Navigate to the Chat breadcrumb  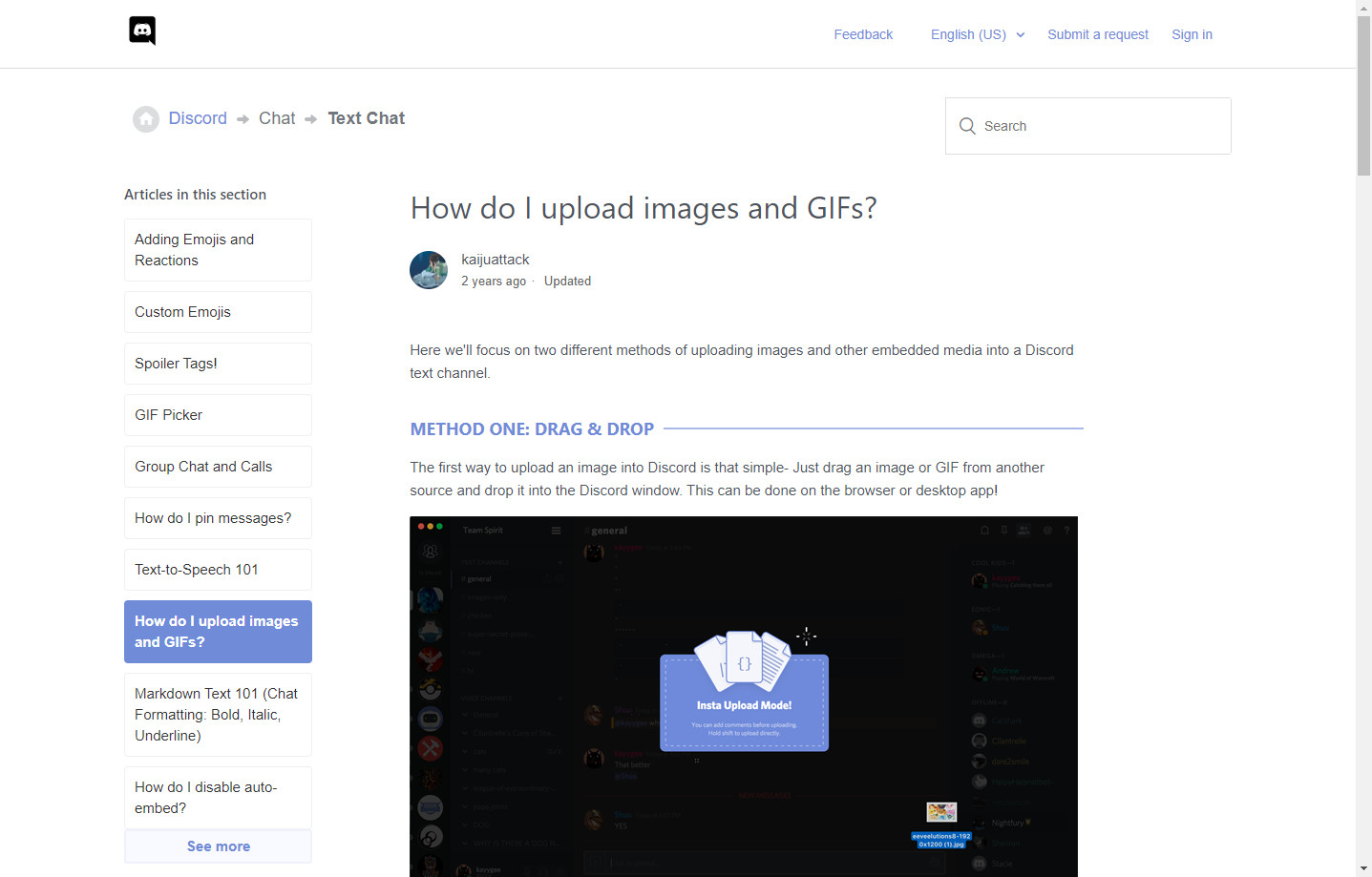[277, 118]
